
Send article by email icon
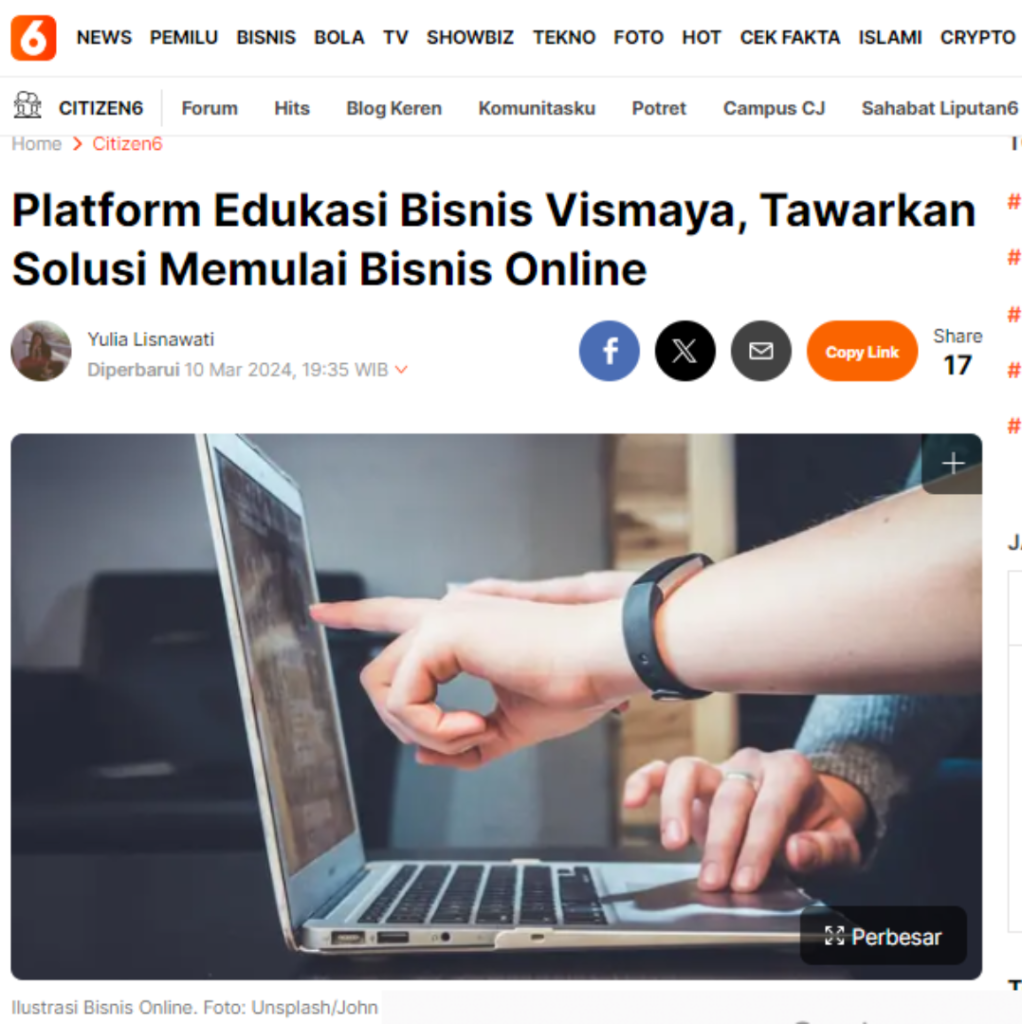pos(761,351)
